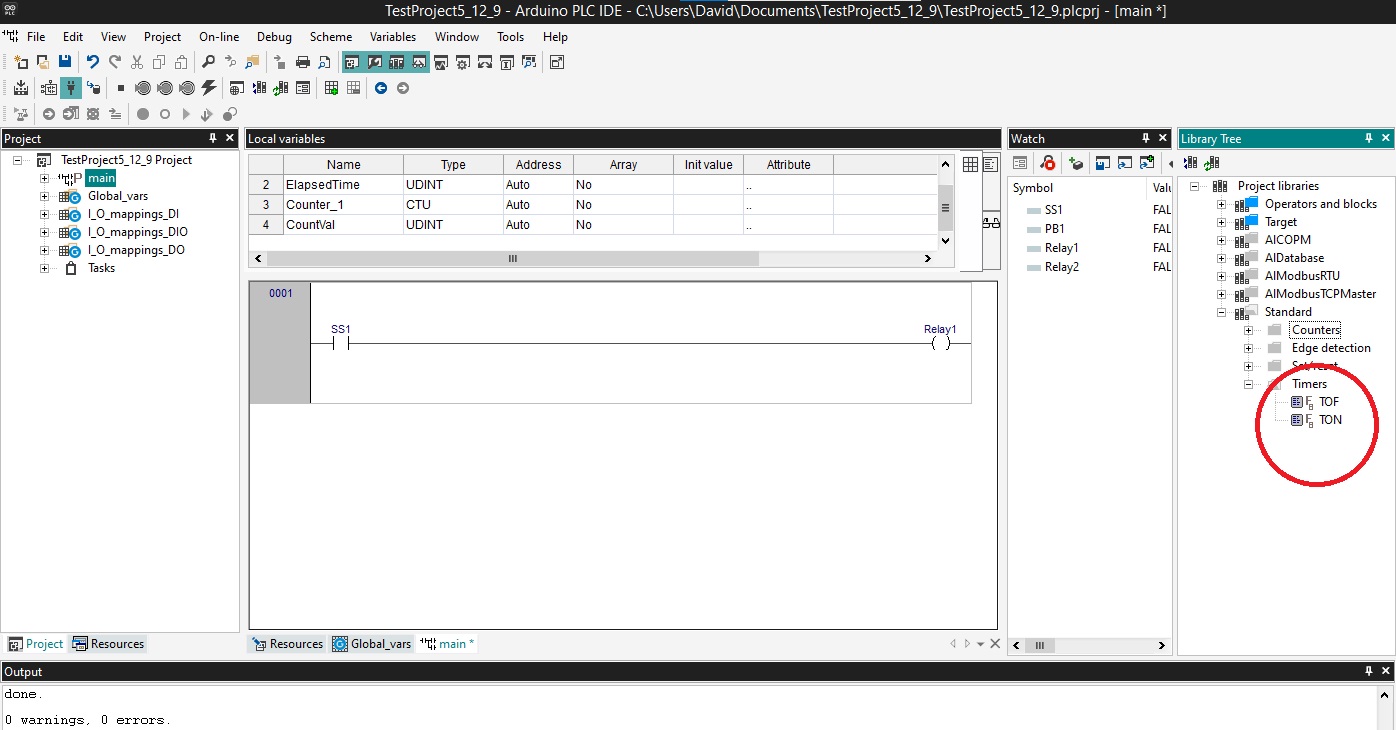1396x730 pixels.
Task: Switch to the Global_vars editor tab
Action: coord(372,644)
